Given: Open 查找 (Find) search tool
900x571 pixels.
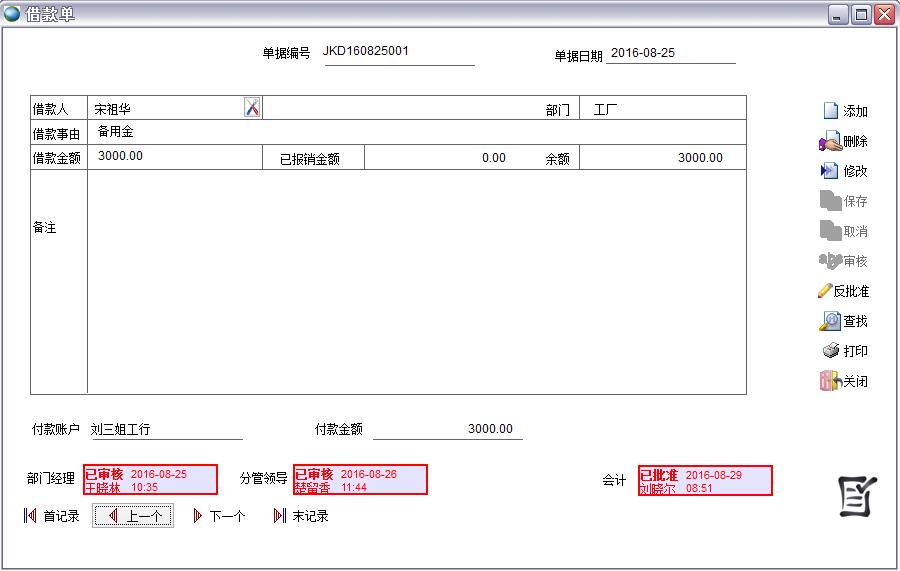Looking at the screenshot, I should click(830, 321).
